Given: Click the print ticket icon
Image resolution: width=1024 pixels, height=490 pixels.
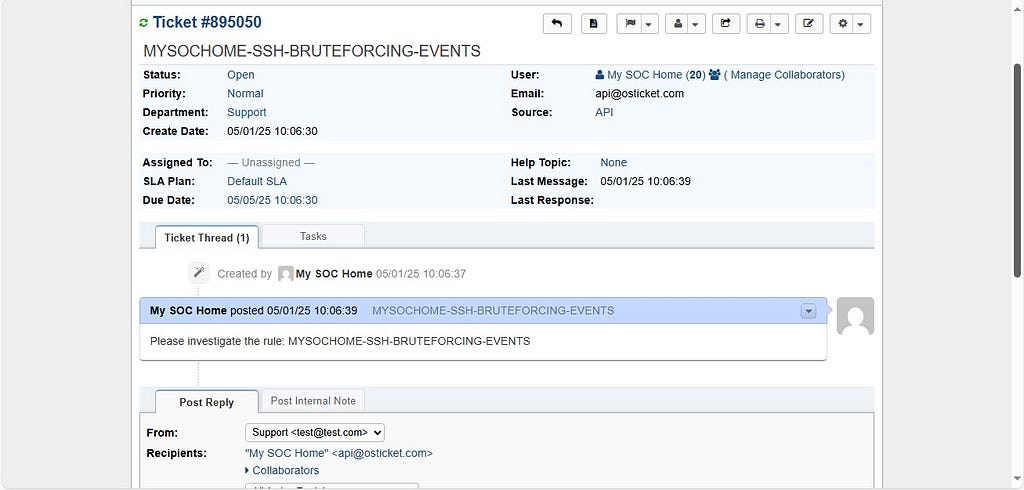Looking at the screenshot, I should [760, 24].
